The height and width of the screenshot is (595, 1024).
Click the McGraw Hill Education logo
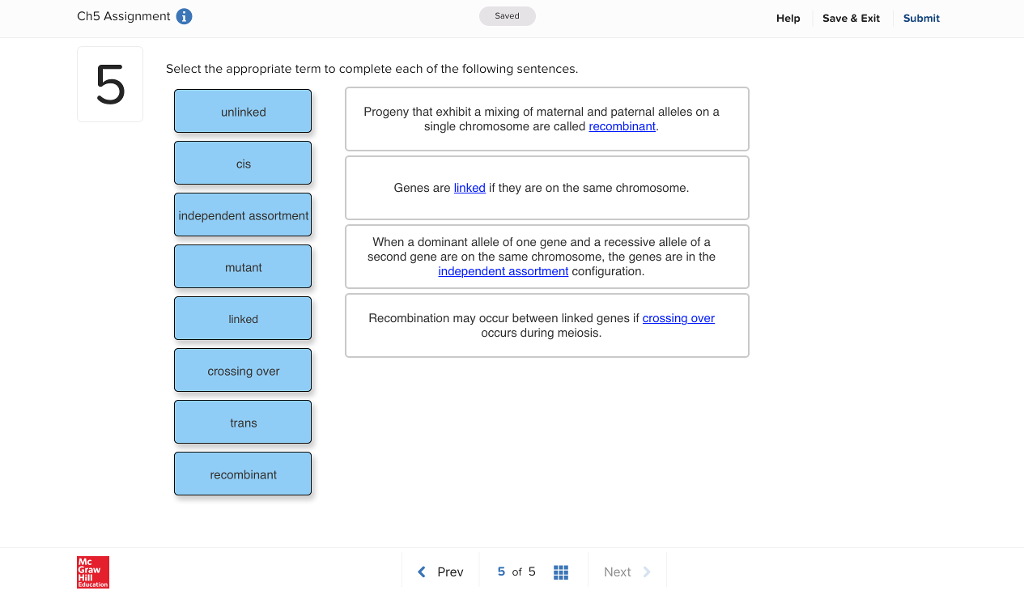(x=92, y=571)
